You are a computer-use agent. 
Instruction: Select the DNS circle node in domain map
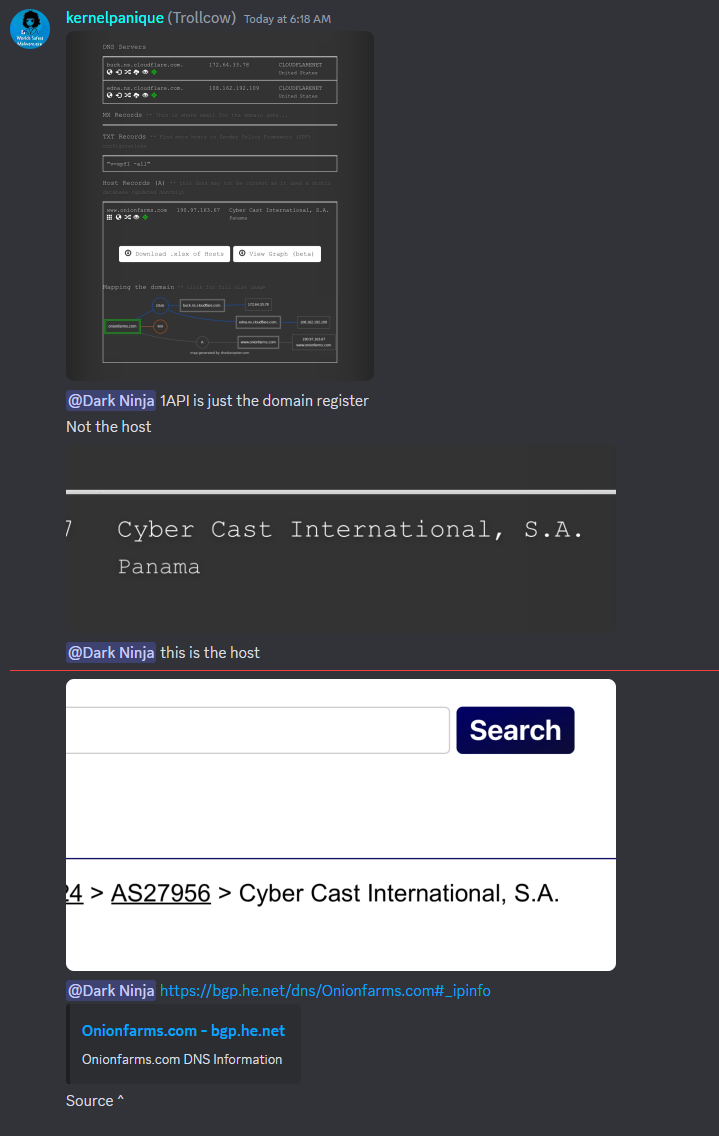click(x=160, y=305)
